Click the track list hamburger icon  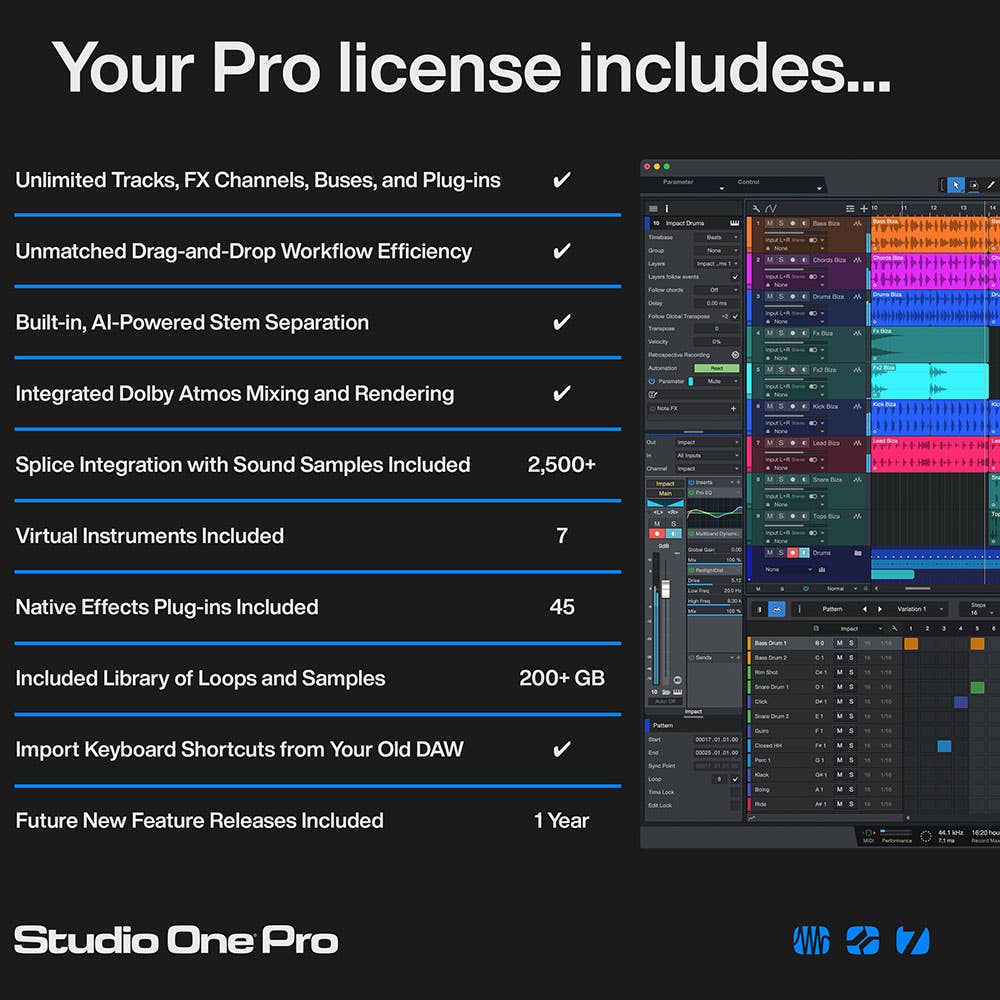coord(653,208)
